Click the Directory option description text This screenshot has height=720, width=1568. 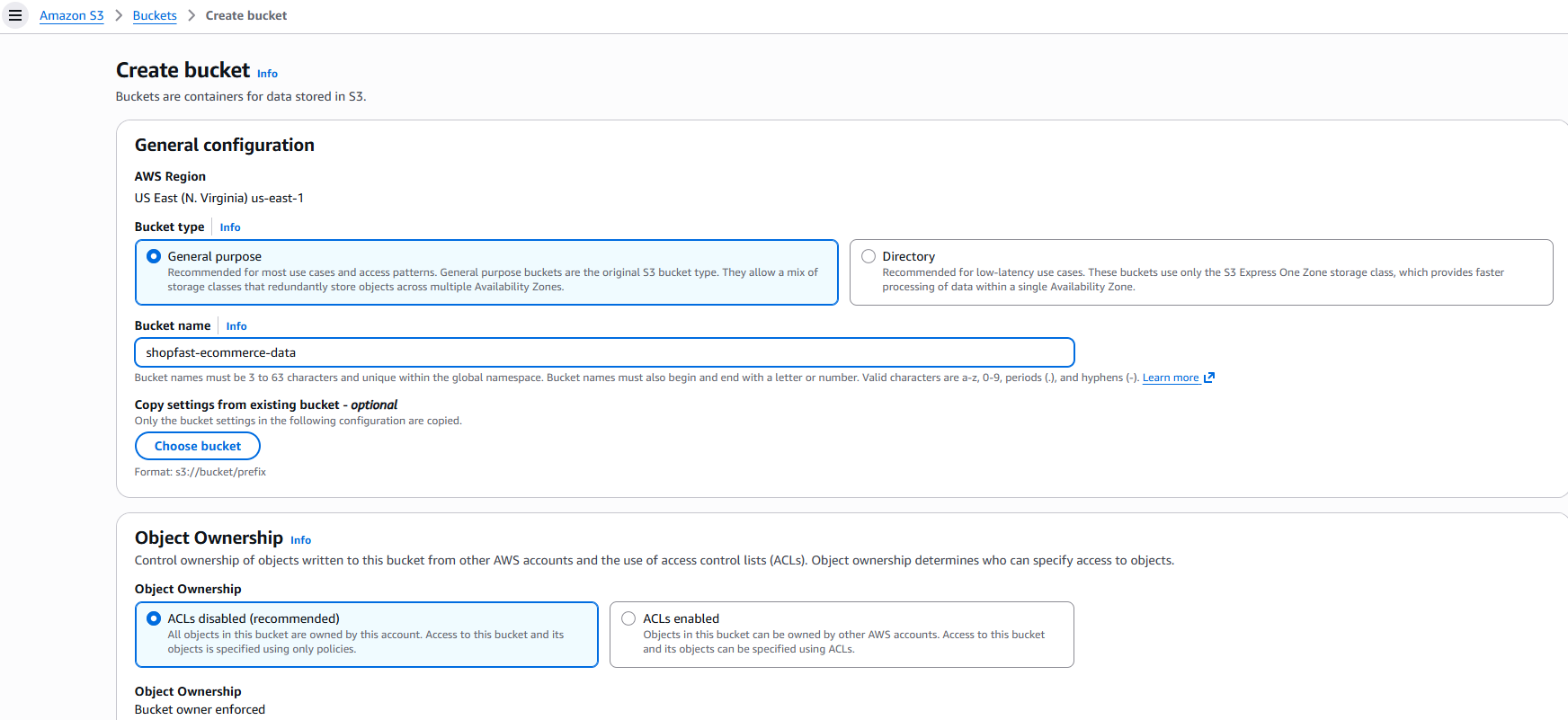1192,280
